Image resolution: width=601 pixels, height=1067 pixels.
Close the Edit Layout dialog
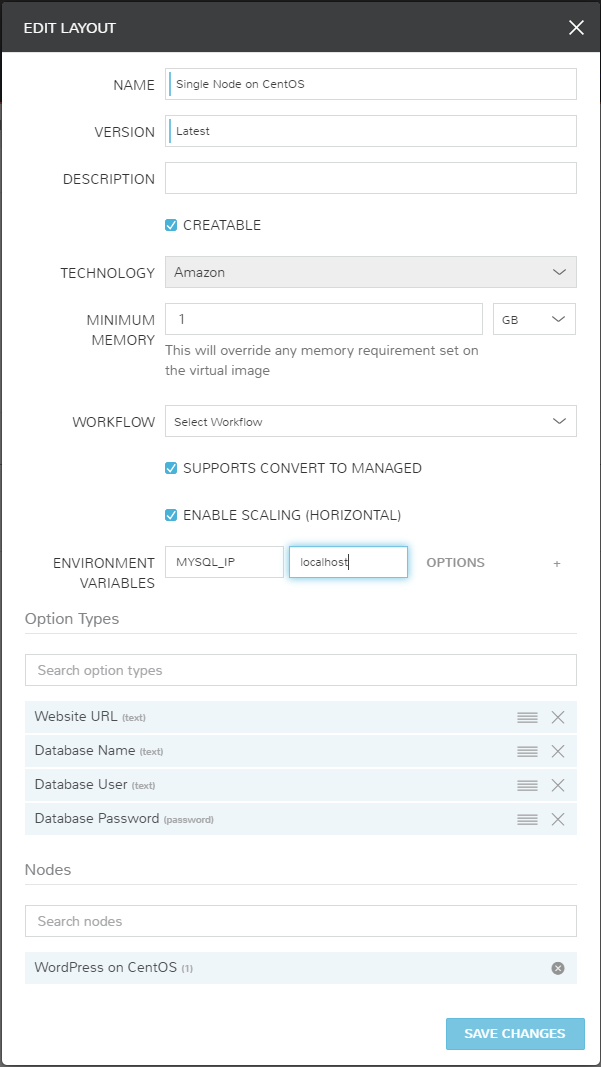click(576, 28)
